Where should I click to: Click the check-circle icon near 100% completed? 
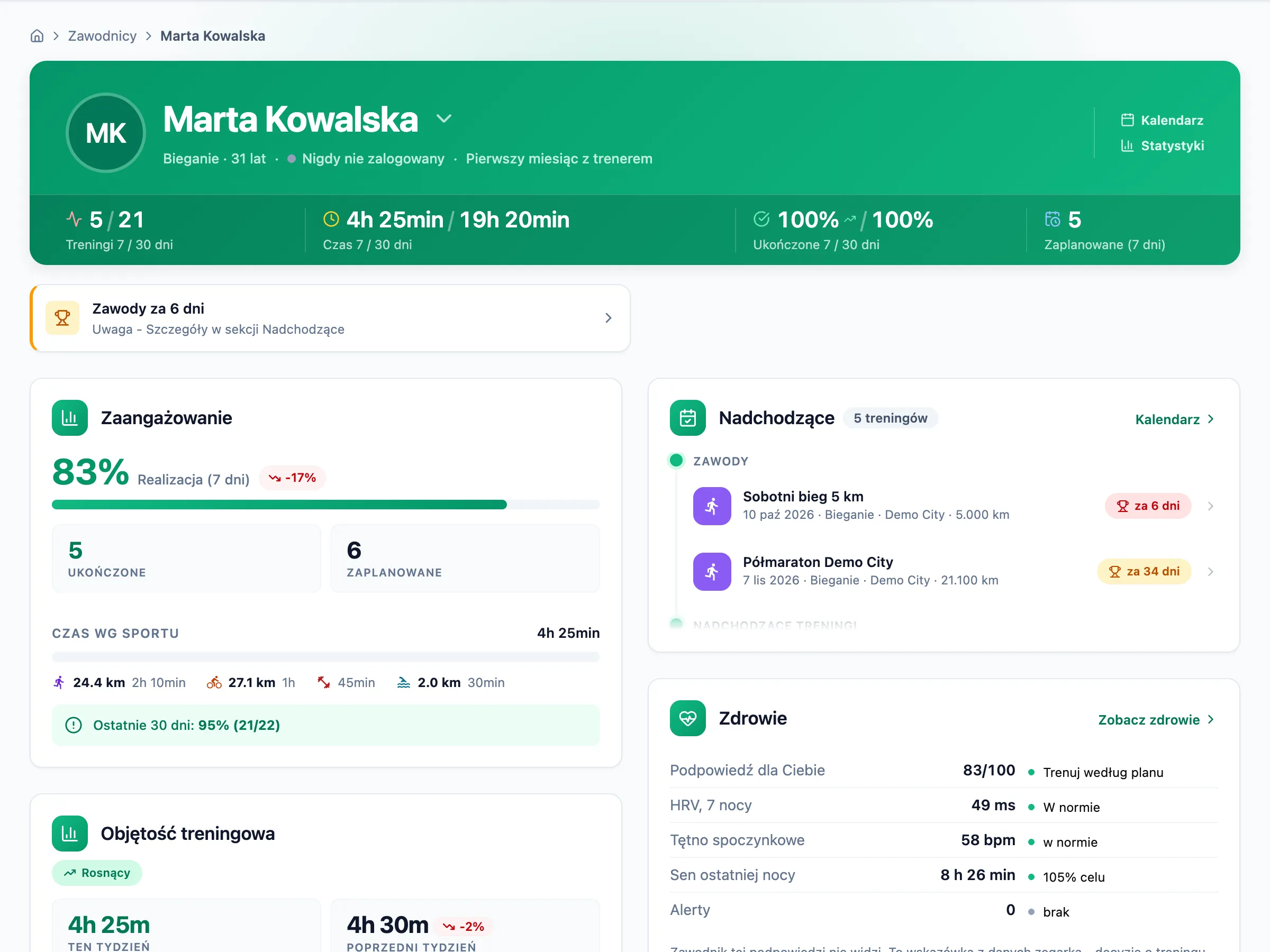pos(761,219)
